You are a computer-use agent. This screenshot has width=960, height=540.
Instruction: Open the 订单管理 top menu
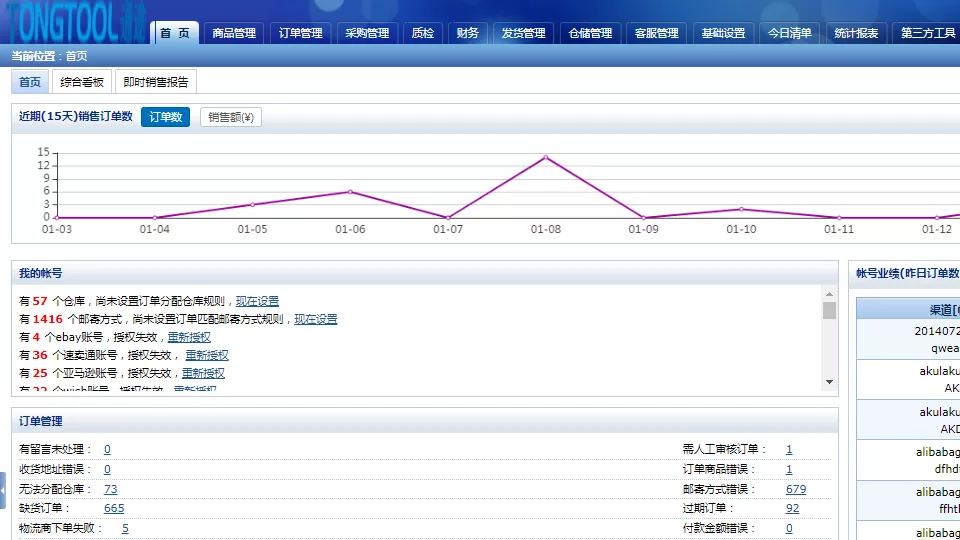coord(301,33)
